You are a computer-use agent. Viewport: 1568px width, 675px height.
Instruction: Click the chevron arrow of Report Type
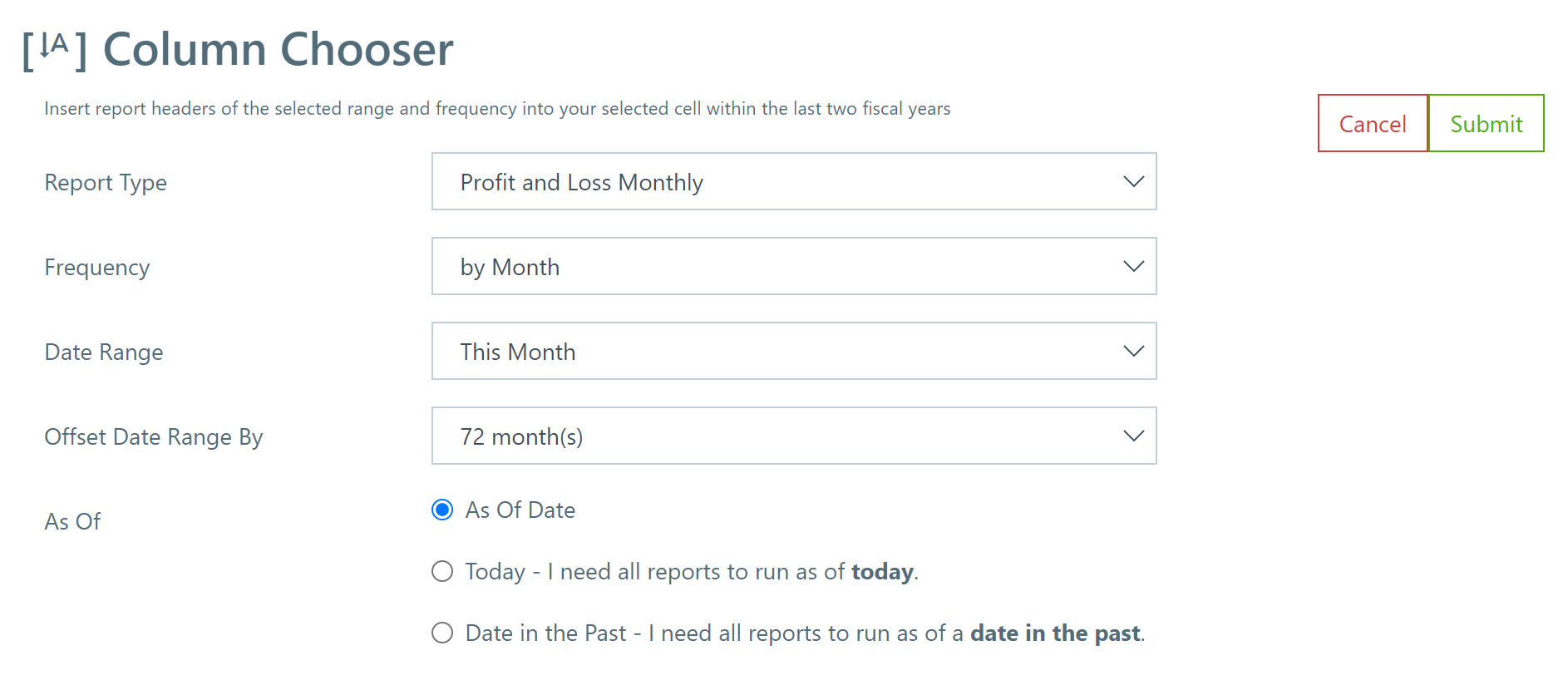(1133, 181)
